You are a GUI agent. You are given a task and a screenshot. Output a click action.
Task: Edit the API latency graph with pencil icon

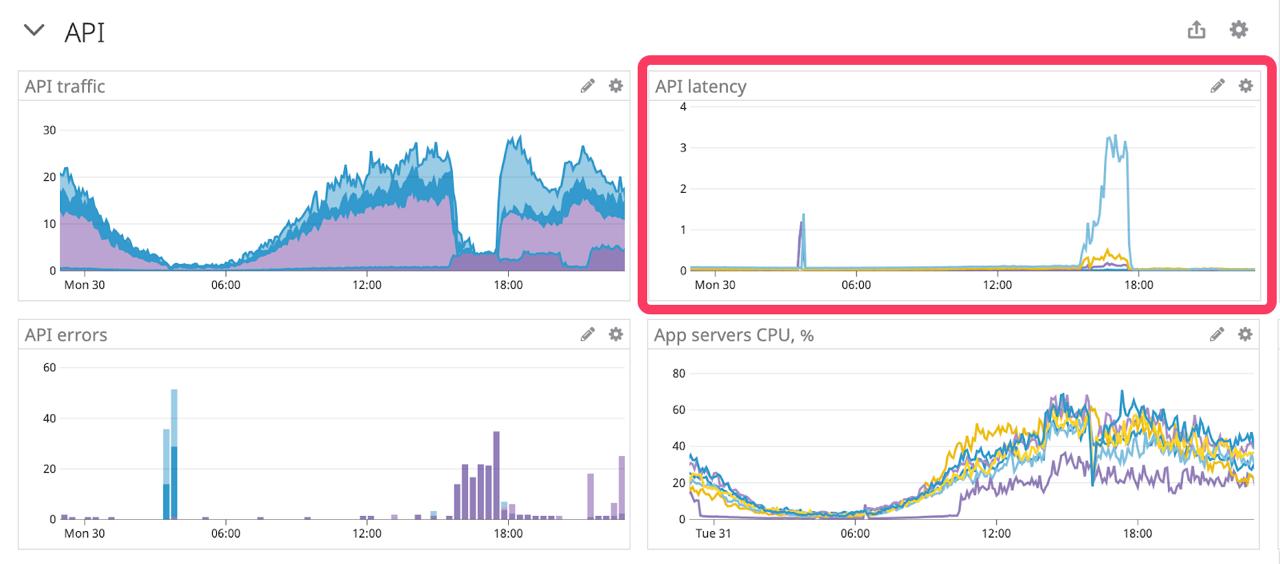click(x=1217, y=86)
